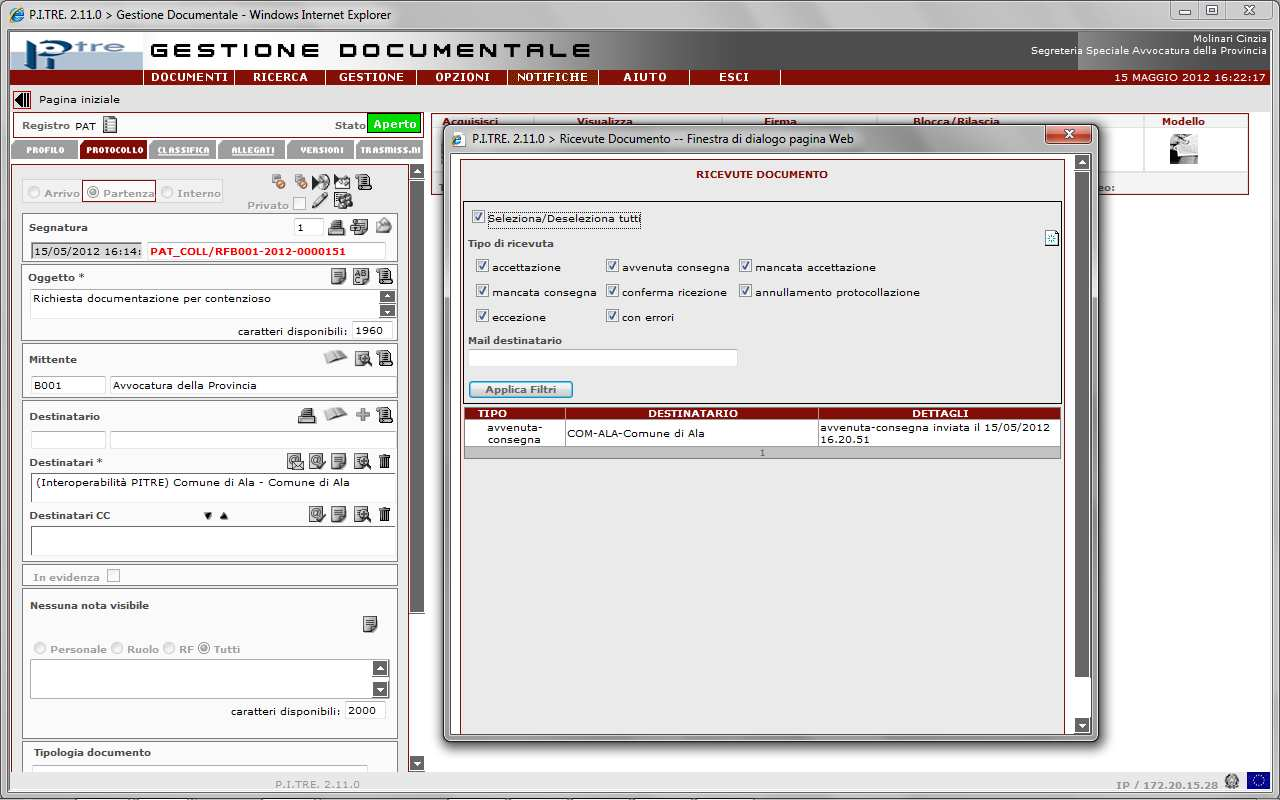
Task: Click the pencil edit icon near Privato
Action: click(x=320, y=201)
